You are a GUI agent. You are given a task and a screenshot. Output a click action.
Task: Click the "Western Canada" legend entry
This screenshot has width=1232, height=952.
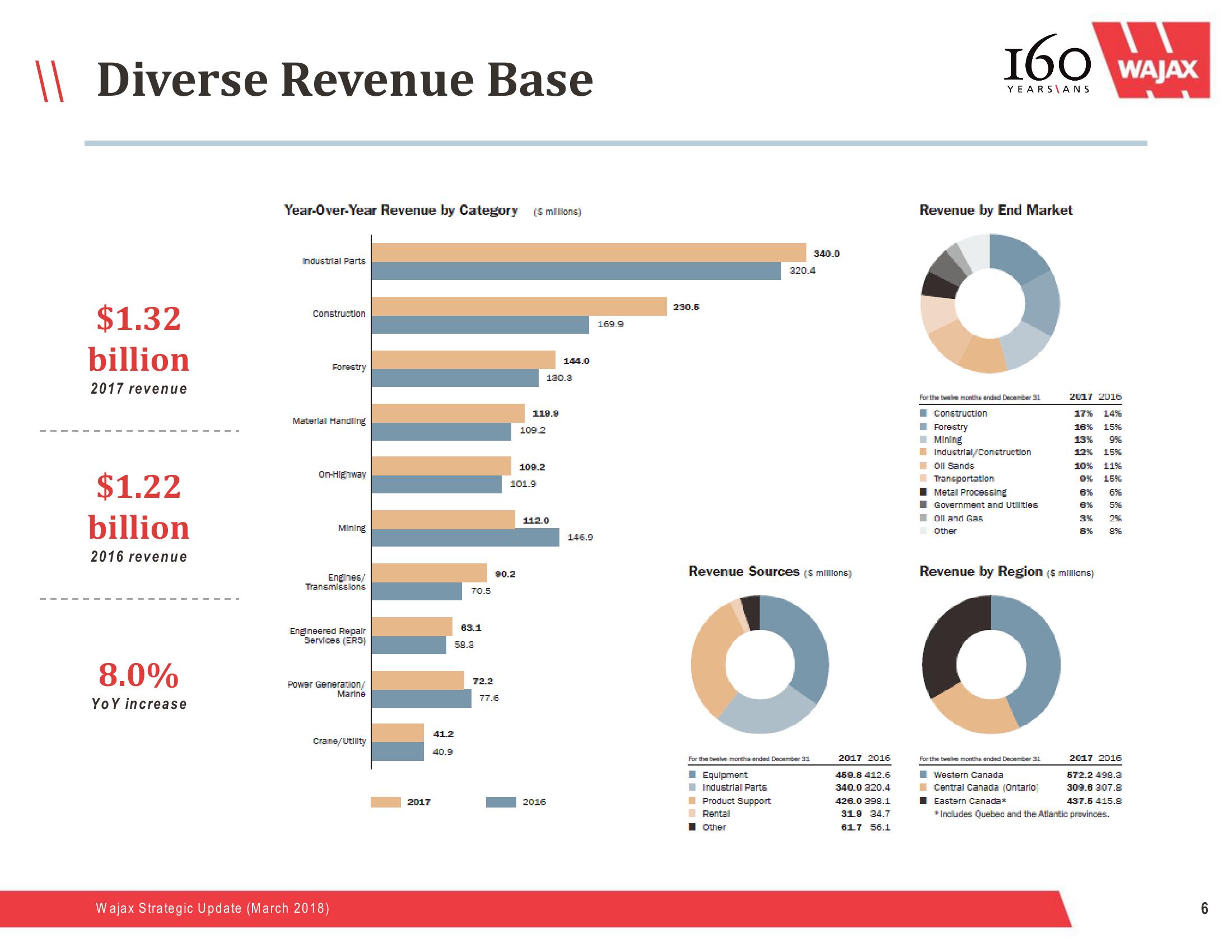coord(968,775)
